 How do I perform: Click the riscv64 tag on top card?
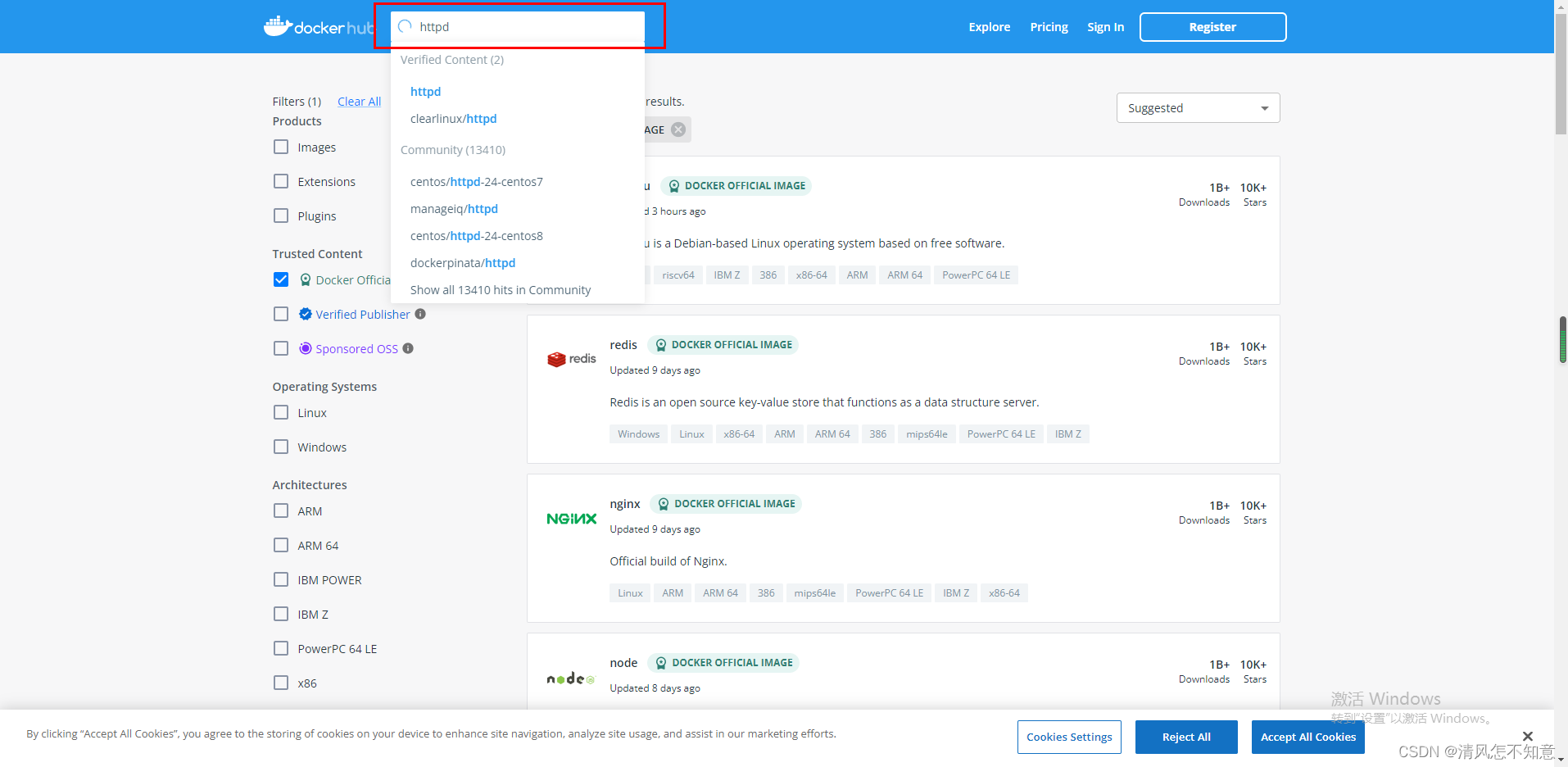coord(678,275)
